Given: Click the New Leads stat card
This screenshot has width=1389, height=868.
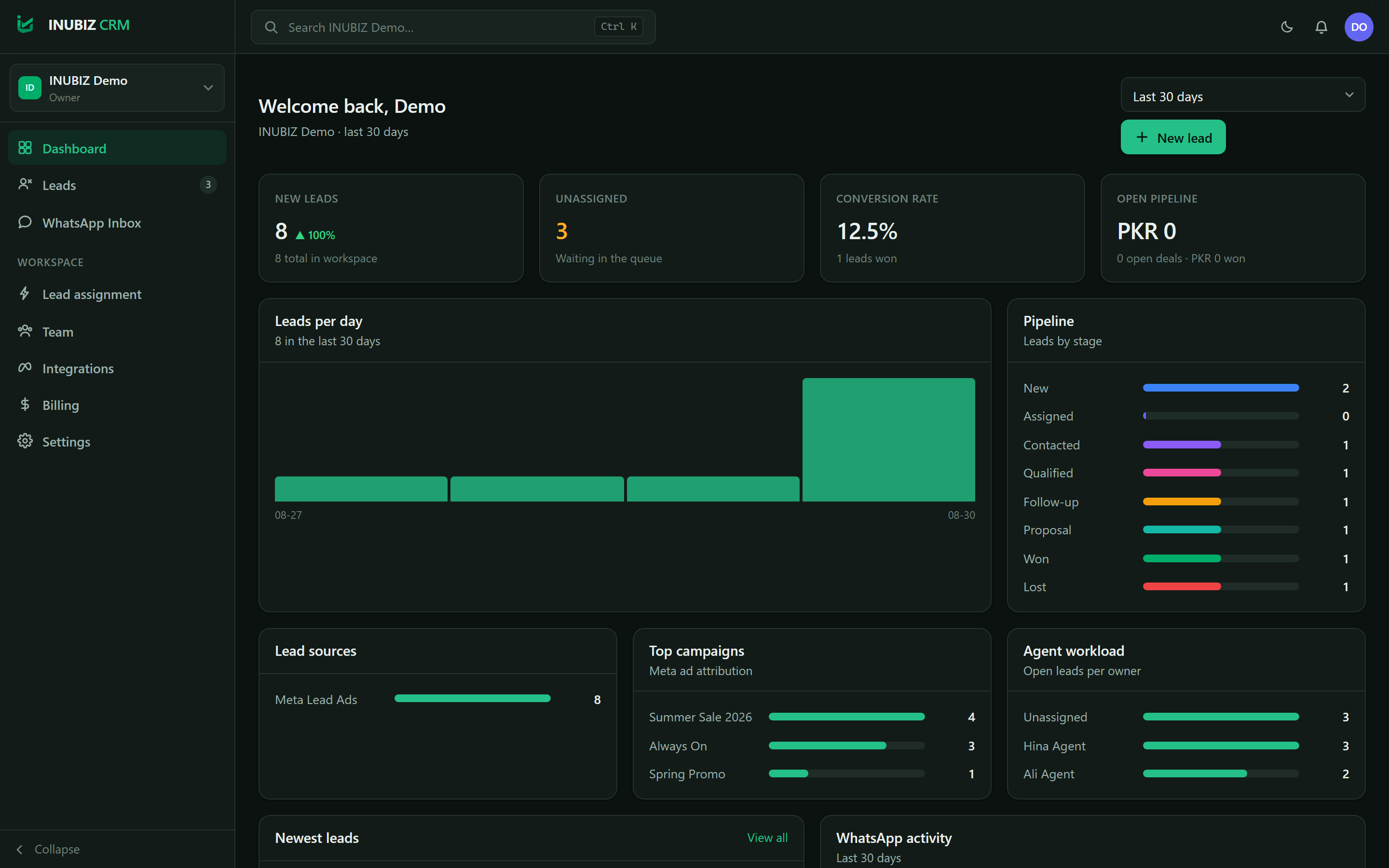Looking at the screenshot, I should coord(391,228).
